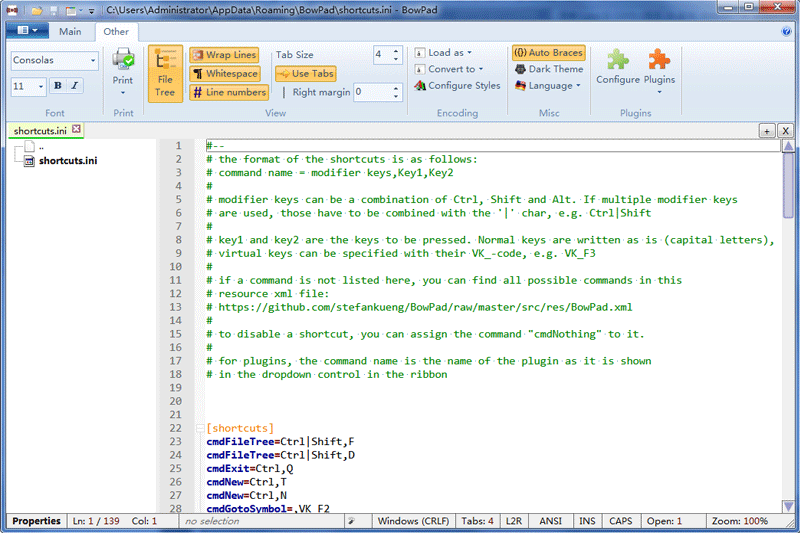Open the Convert to encoding menu
This screenshot has width=800, height=533.
(x=449, y=69)
